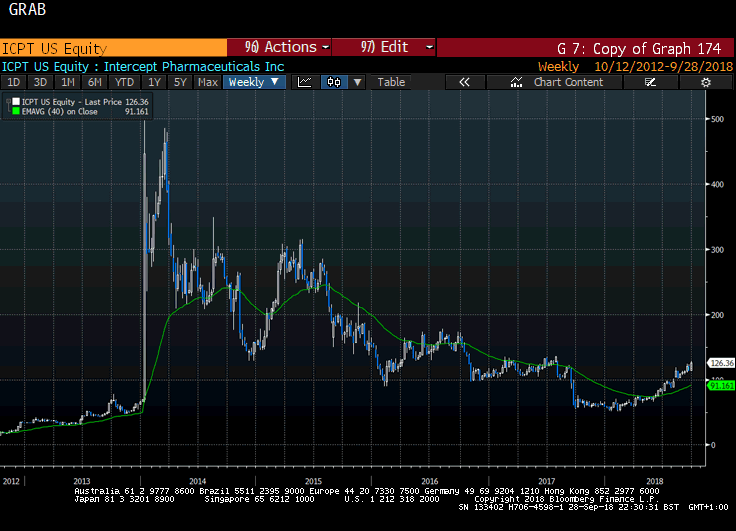Select the 5Y range tab
The height and width of the screenshot is (531, 736).
coord(180,82)
